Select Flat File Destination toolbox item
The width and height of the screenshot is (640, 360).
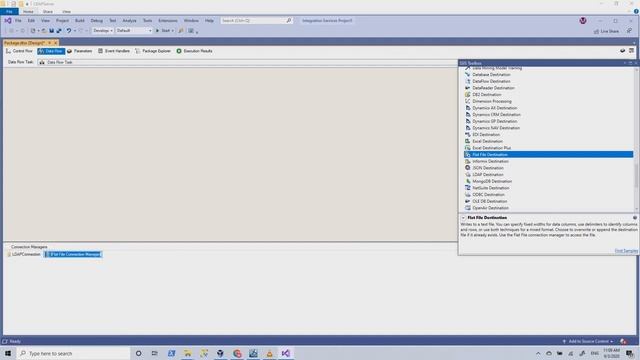[549, 155]
